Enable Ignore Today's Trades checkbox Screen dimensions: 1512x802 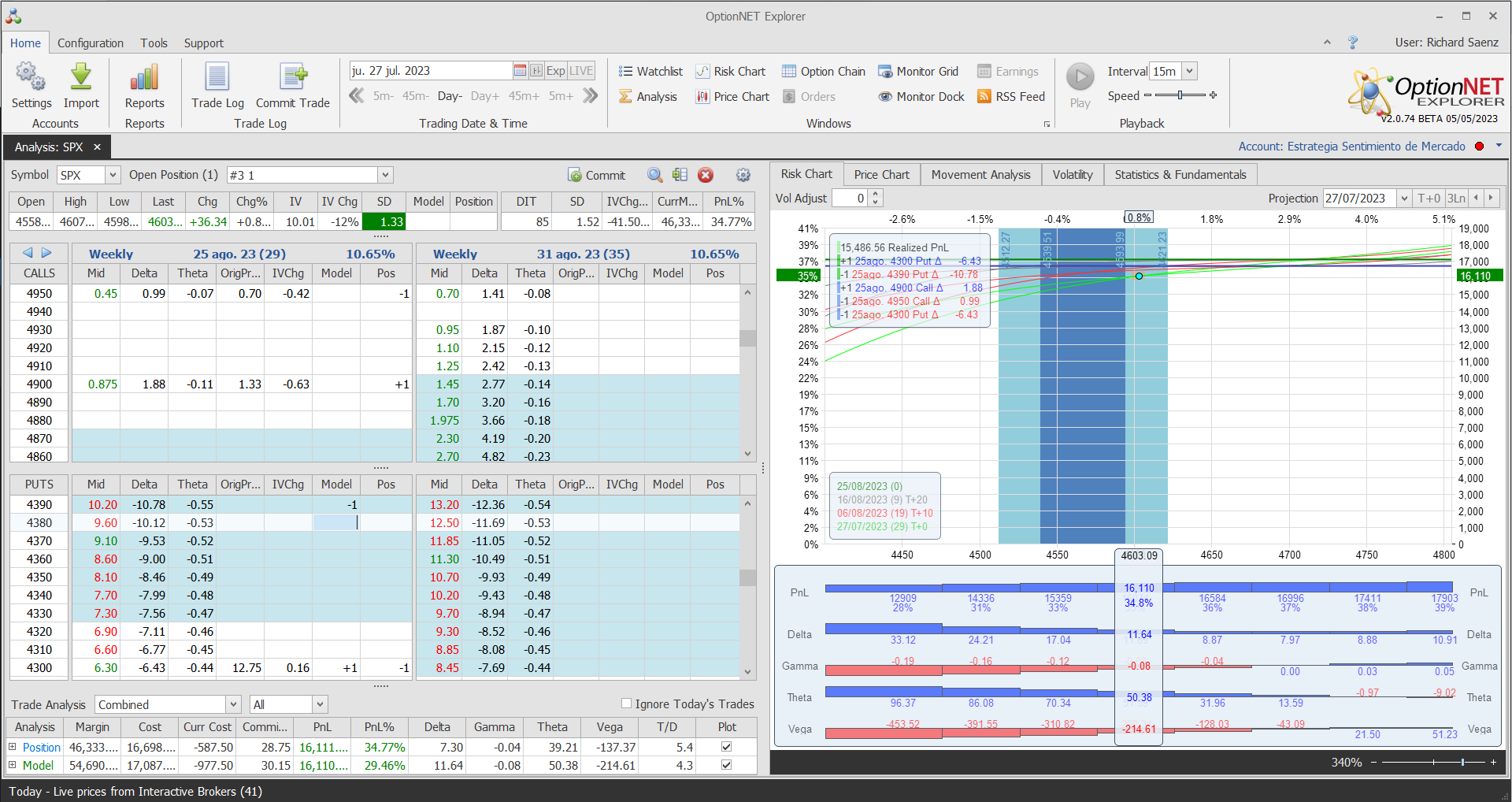(x=627, y=704)
